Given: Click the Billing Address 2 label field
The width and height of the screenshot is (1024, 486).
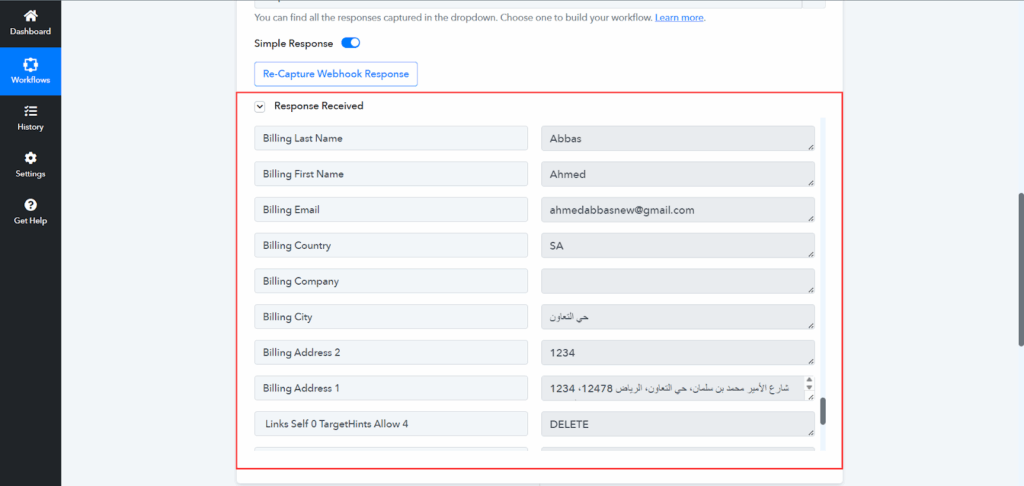Looking at the screenshot, I should [x=391, y=352].
